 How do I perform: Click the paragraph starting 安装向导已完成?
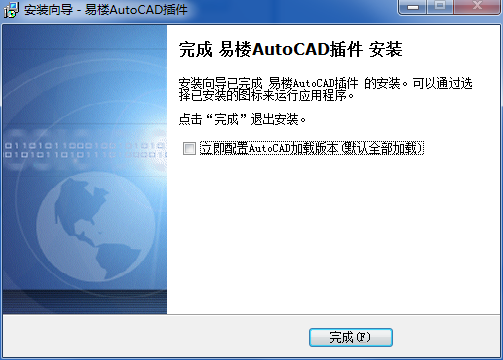325,89
